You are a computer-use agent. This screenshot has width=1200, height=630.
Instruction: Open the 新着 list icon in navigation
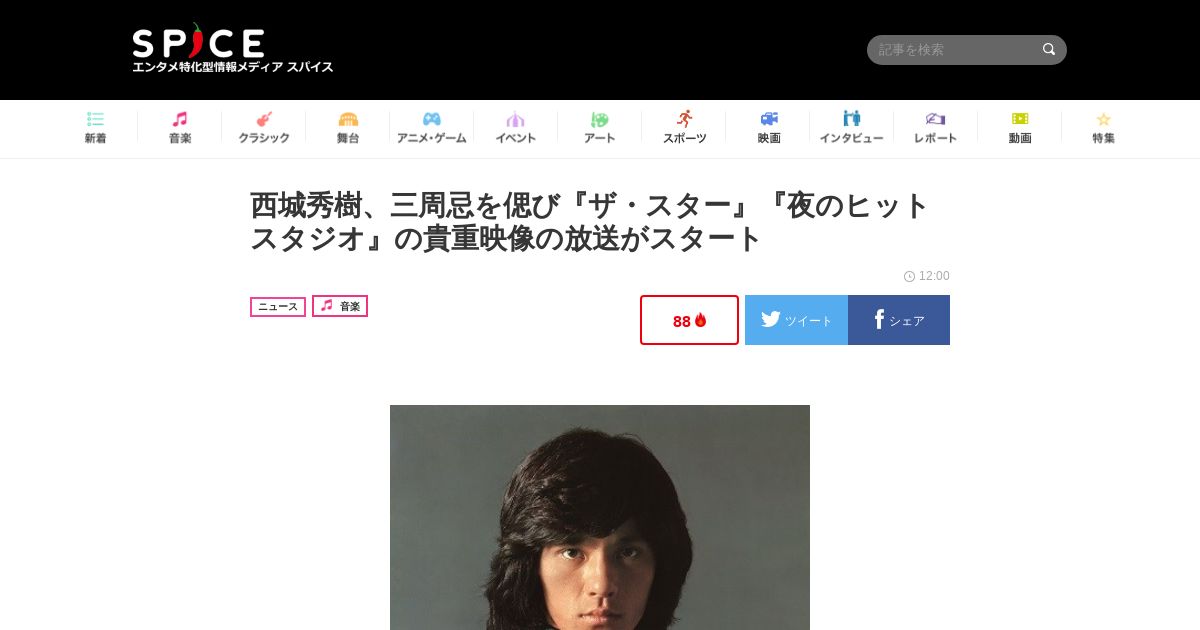[95, 128]
